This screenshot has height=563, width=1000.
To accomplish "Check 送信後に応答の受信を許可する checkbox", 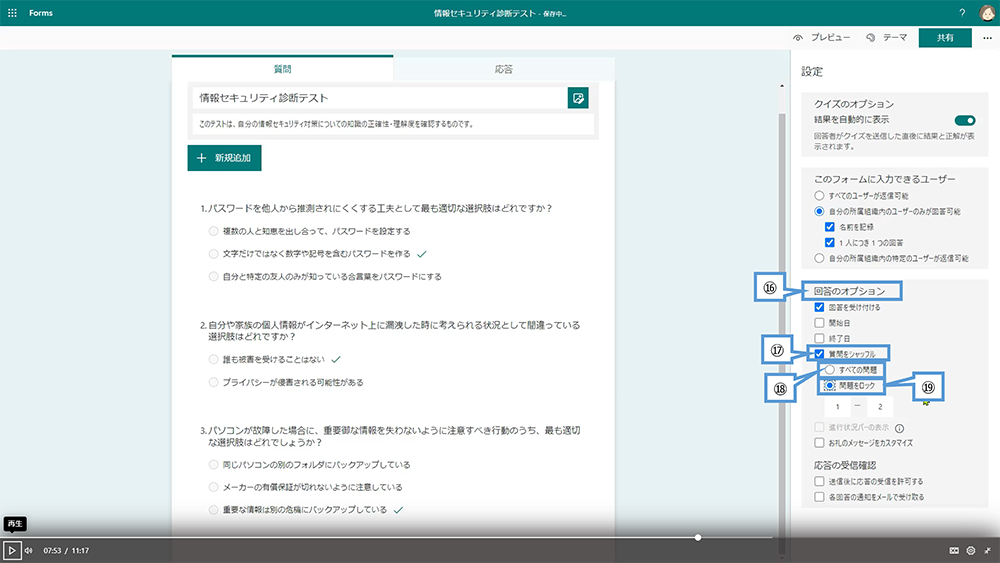I will pyautogui.click(x=819, y=481).
